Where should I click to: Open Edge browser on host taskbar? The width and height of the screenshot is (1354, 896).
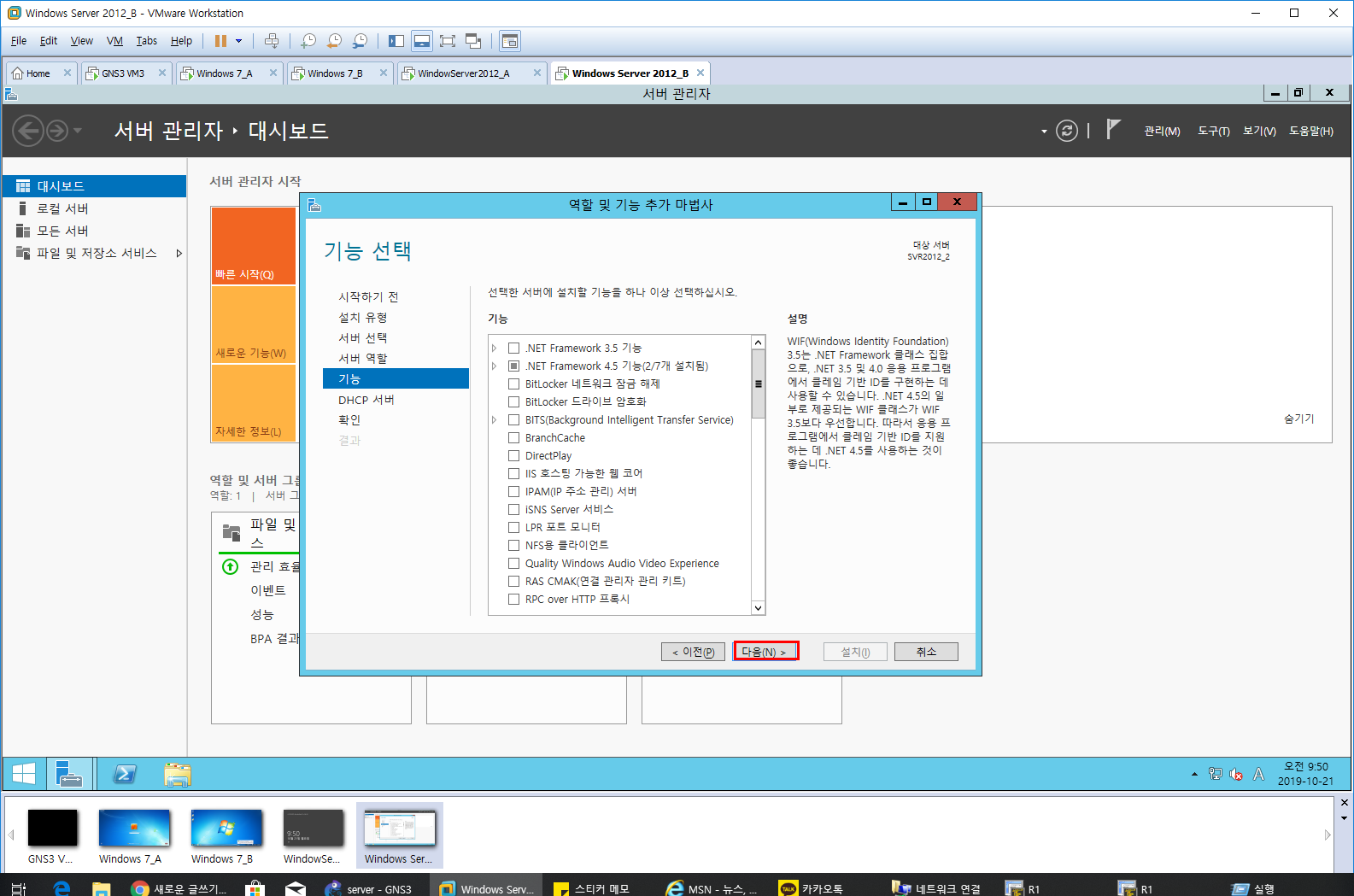point(62,888)
